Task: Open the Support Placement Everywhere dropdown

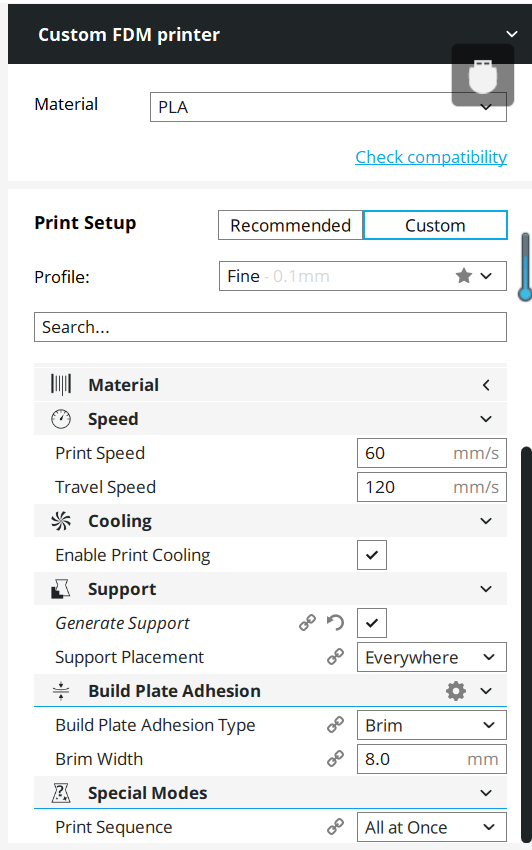Action: click(x=432, y=657)
